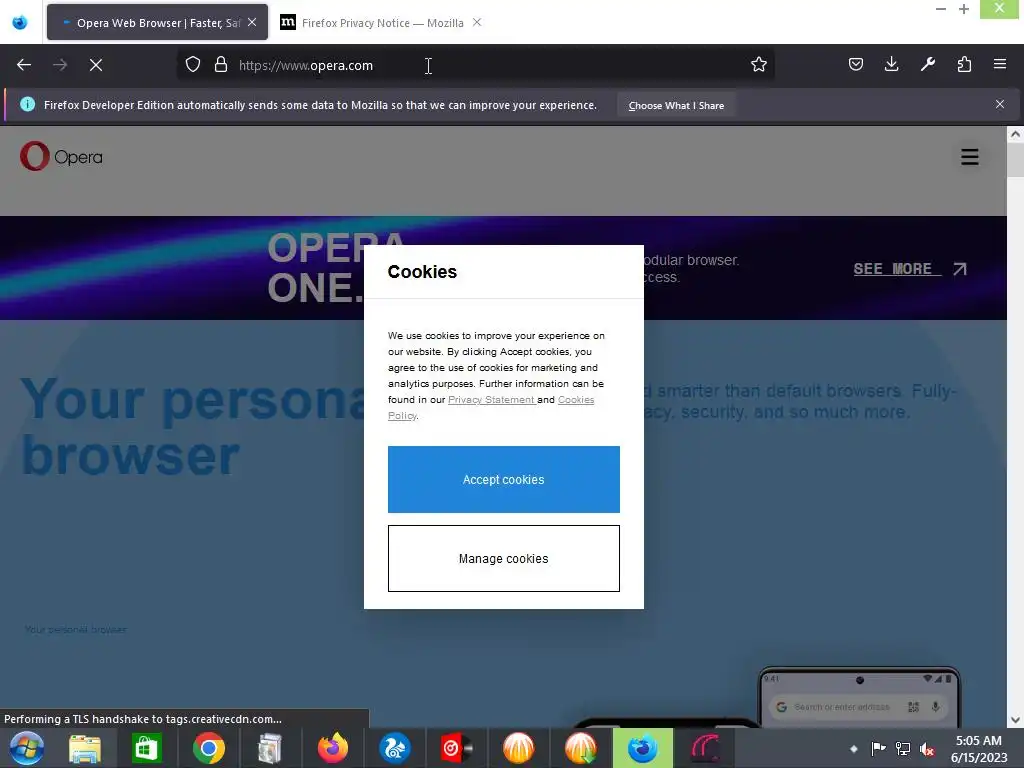Open the Opera site hamburger menu
The image size is (1024, 768).
click(969, 157)
